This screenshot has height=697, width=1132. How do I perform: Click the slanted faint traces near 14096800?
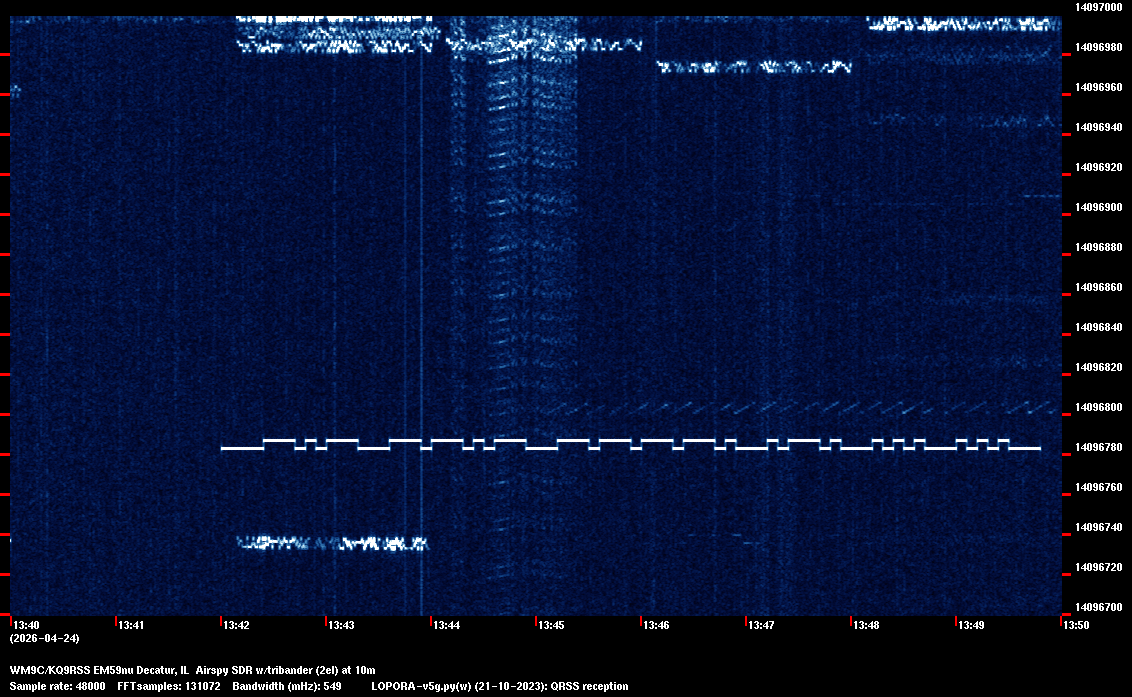800,408
